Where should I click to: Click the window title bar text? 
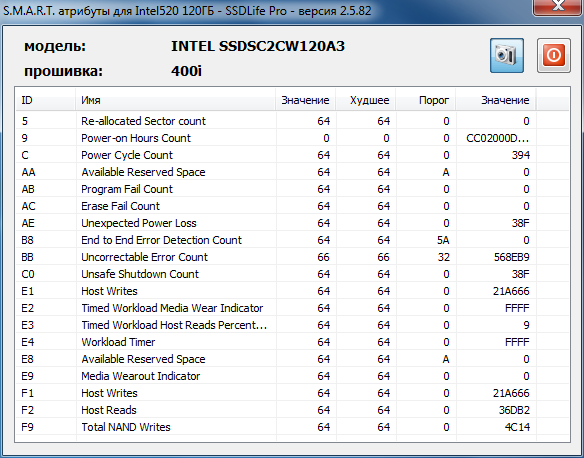(x=187, y=10)
